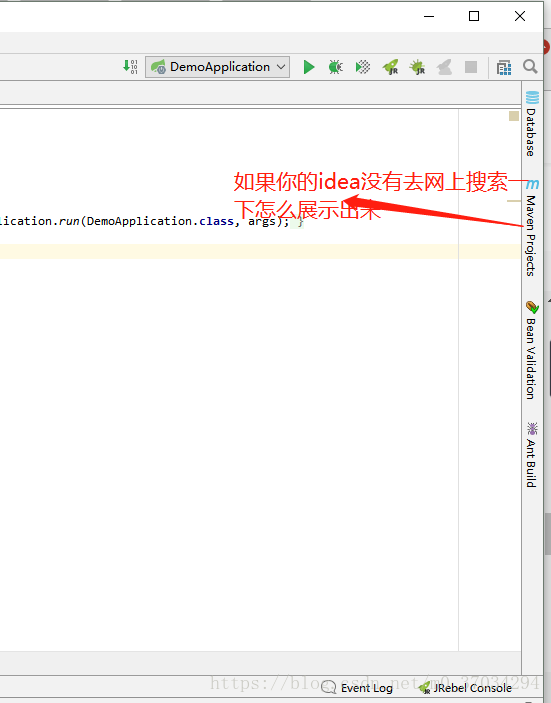Click the greyed-out hot swap update icon

(444, 67)
